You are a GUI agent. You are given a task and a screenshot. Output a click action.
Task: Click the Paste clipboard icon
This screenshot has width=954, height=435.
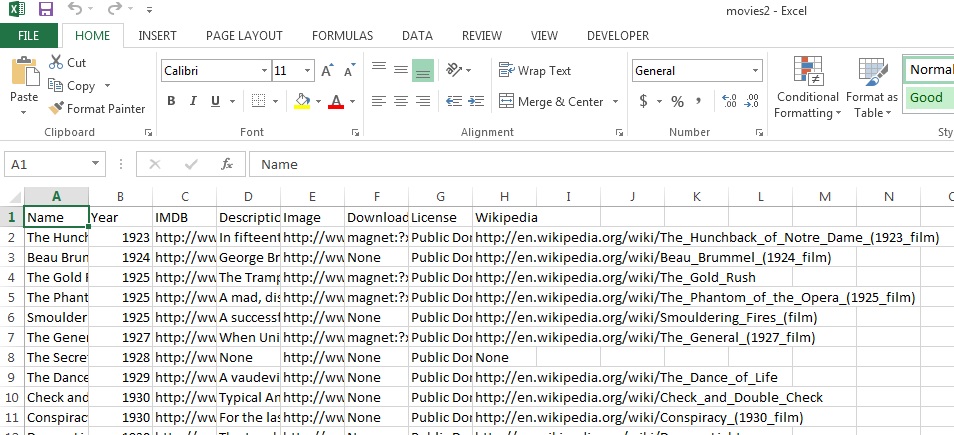(x=24, y=72)
